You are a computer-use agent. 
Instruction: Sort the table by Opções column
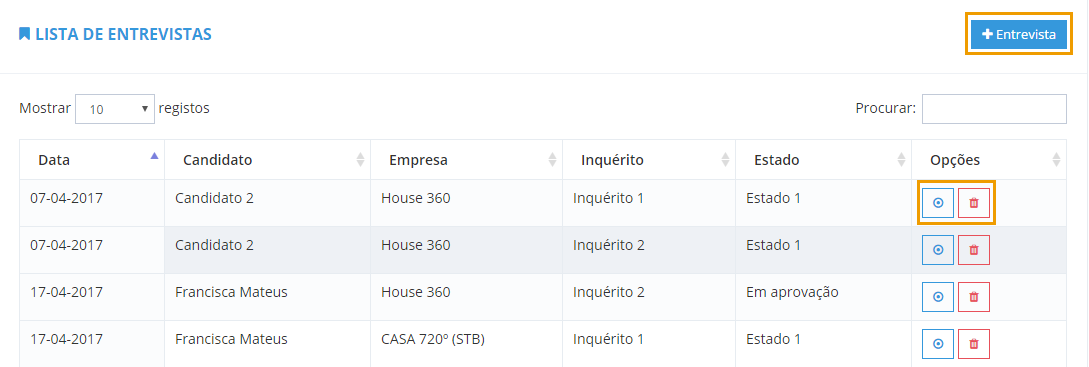point(989,160)
